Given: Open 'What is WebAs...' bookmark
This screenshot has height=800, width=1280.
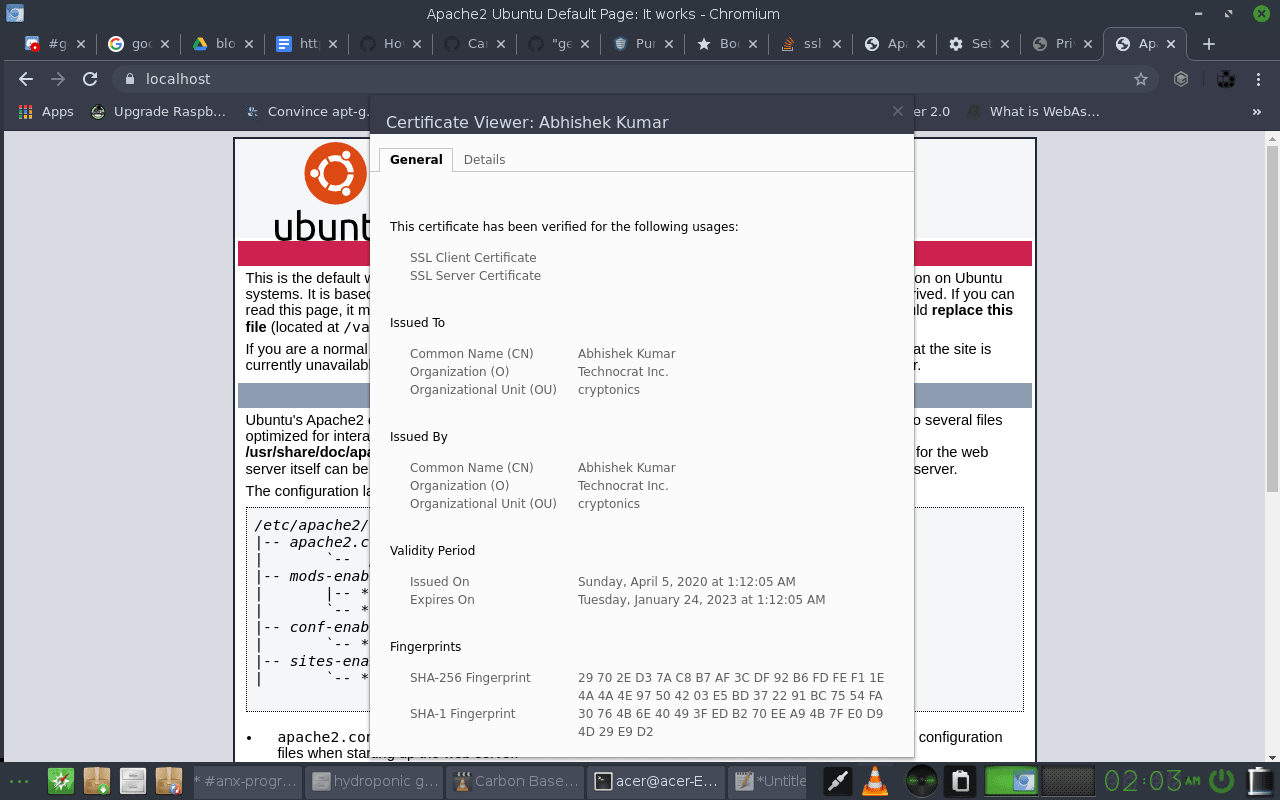Looking at the screenshot, I should (1033, 112).
